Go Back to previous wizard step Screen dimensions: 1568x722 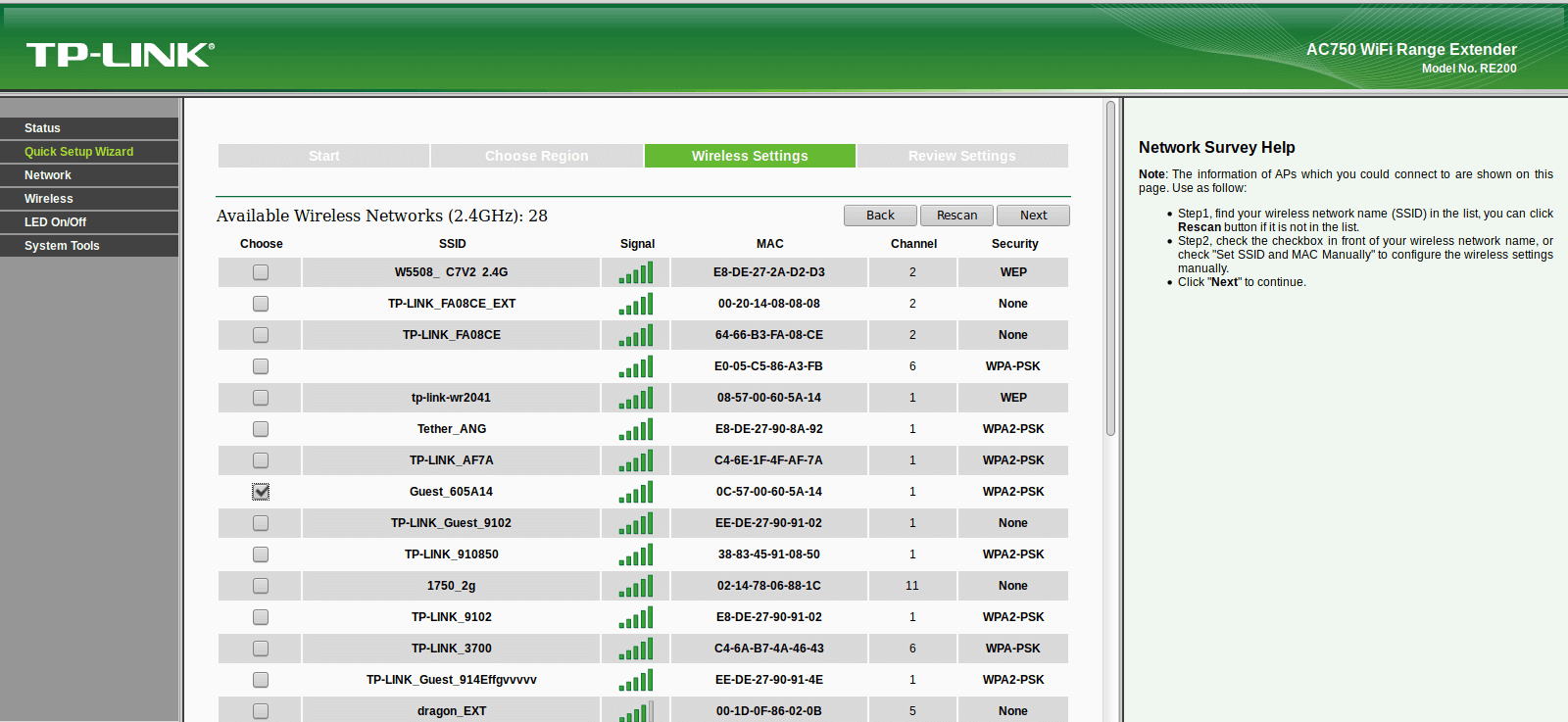click(x=880, y=216)
